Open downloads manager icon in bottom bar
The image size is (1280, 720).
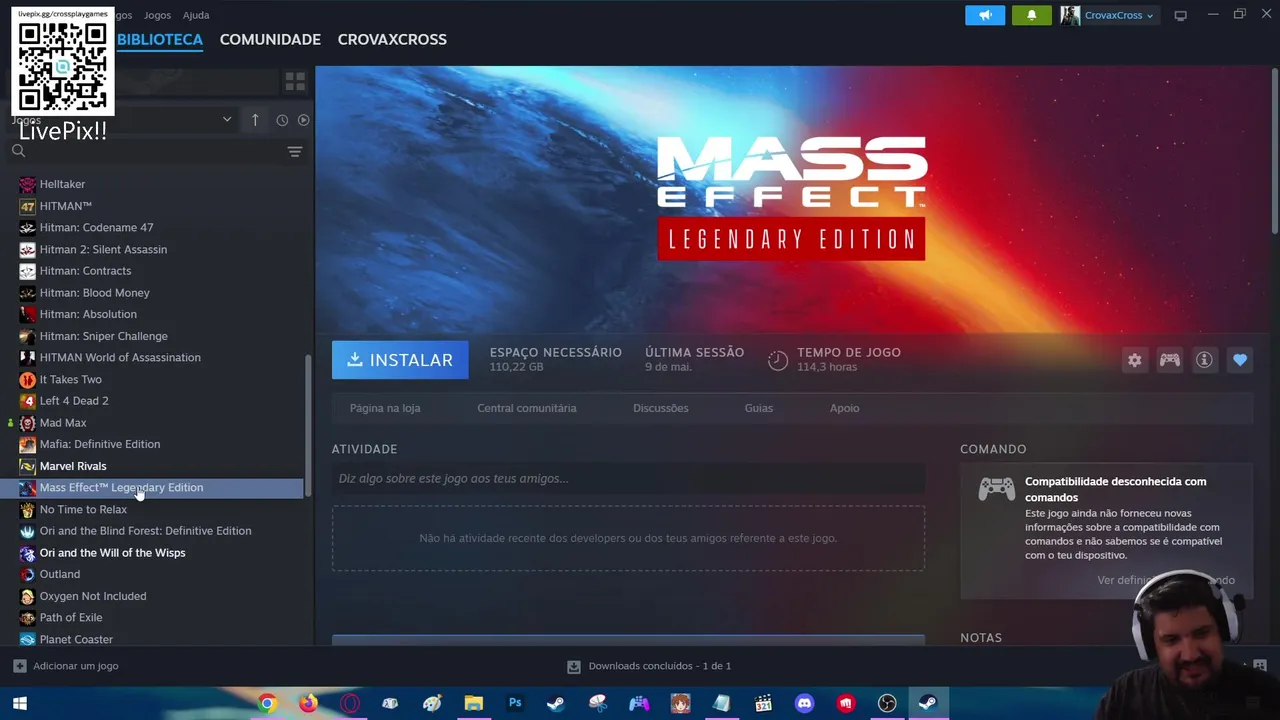click(x=573, y=666)
